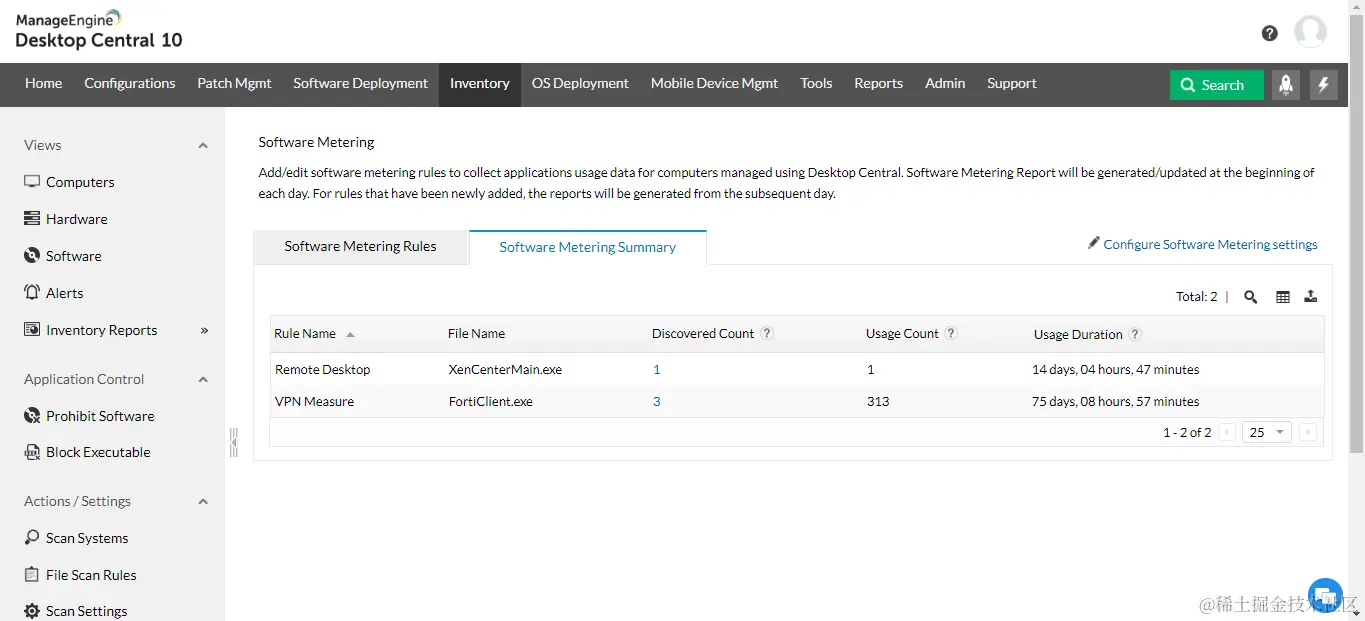Switch to the Software Metering Rules tab
The width and height of the screenshot is (1365, 621).
click(360, 245)
